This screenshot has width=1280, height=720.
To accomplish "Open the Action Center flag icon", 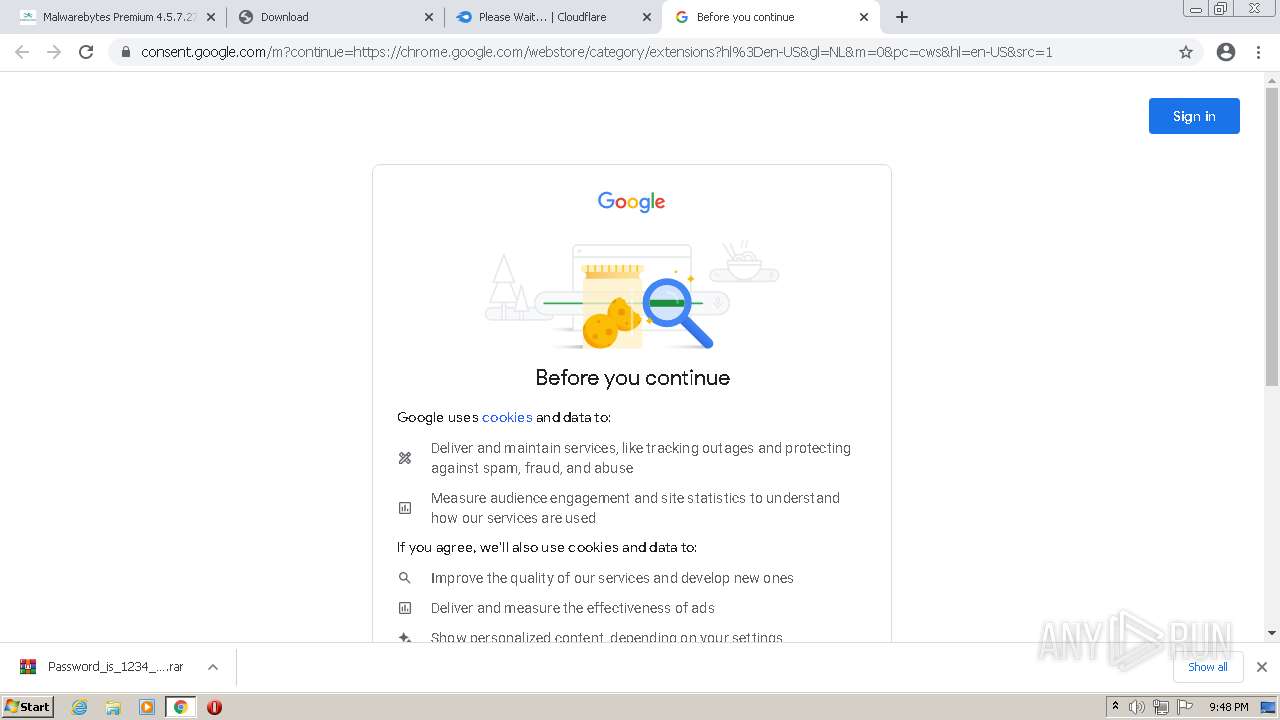I will 1184,707.
